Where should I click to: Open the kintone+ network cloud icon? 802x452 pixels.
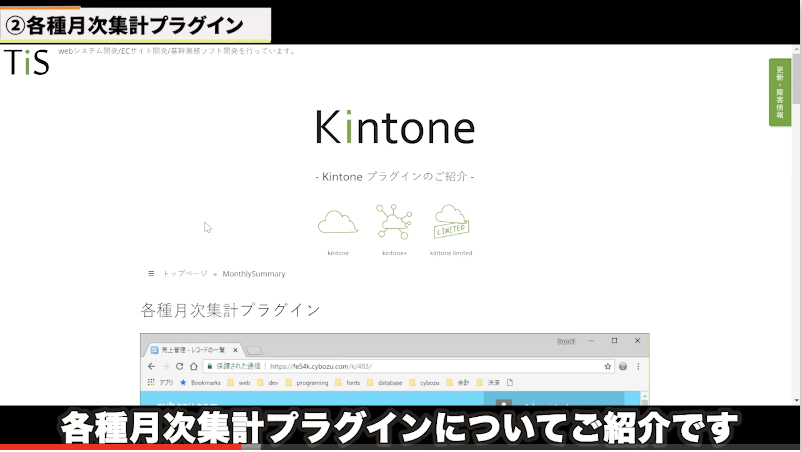click(x=394, y=222)
